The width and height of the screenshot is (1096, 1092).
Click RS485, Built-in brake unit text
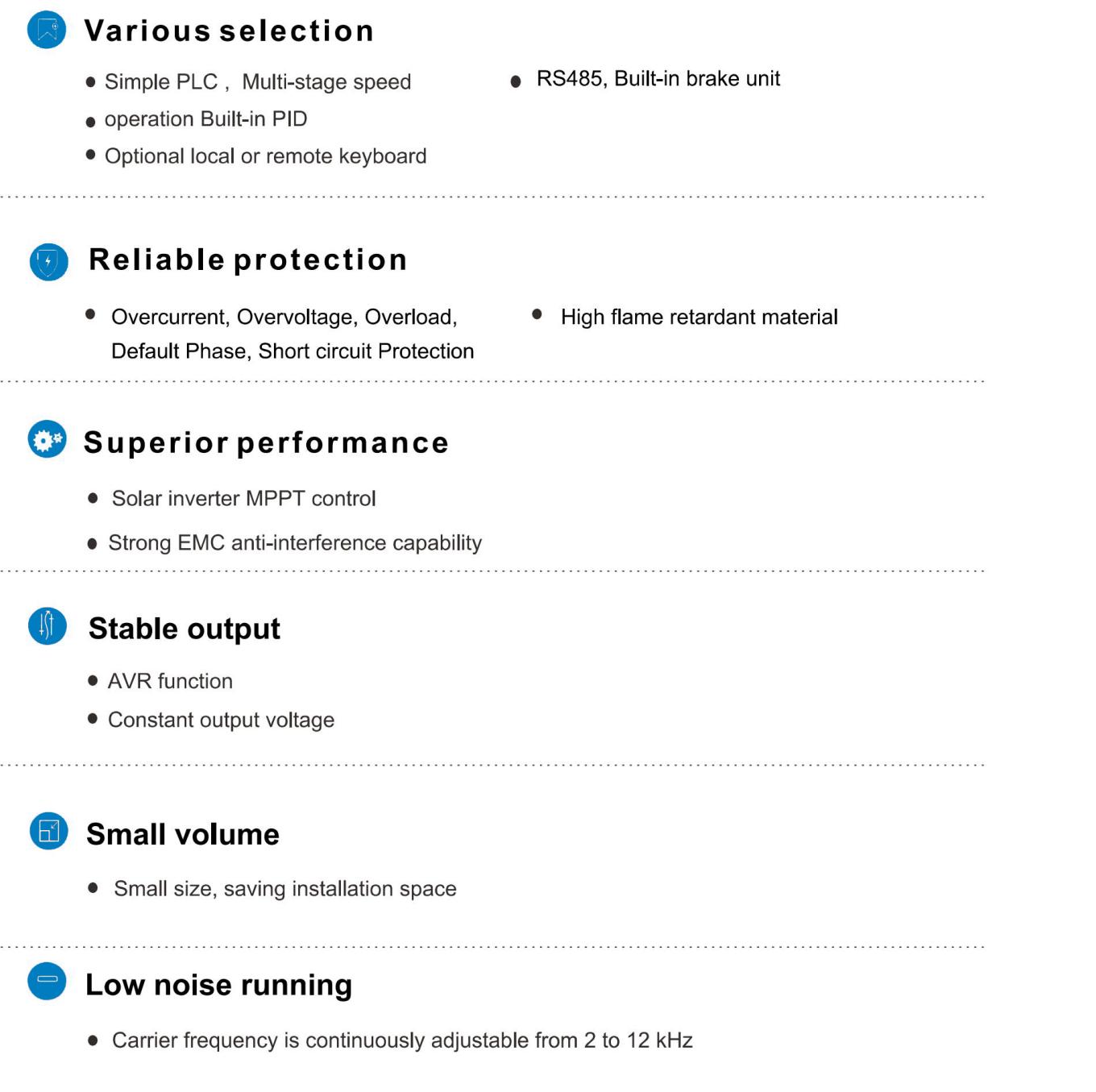click(x=658, y=78)
